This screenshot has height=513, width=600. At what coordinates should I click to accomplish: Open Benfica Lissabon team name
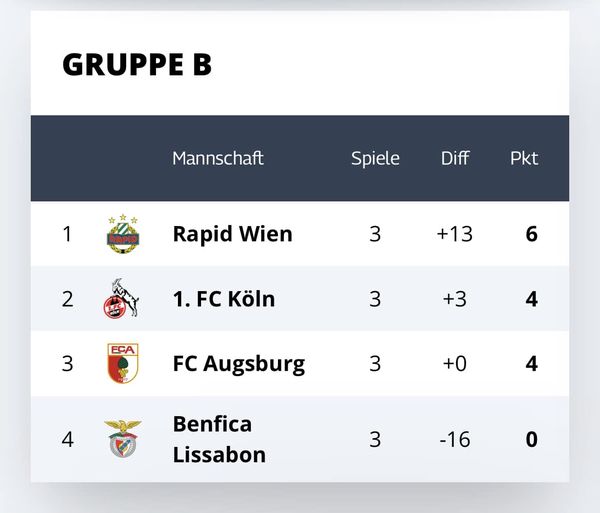tap(219, 439)
